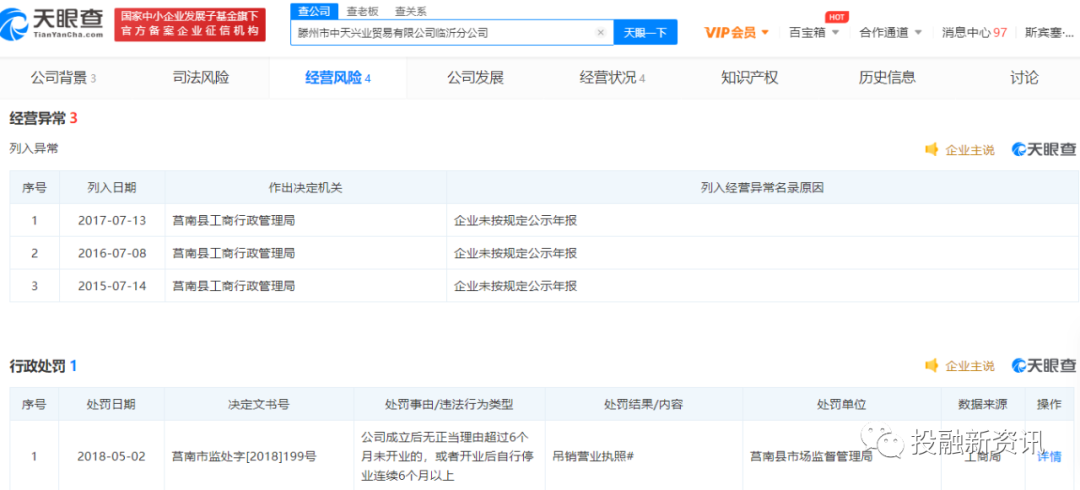The height and width of the screenshot is (490, 1080).
Task: Click the 数据来源 column header
Action: [983, 405]
